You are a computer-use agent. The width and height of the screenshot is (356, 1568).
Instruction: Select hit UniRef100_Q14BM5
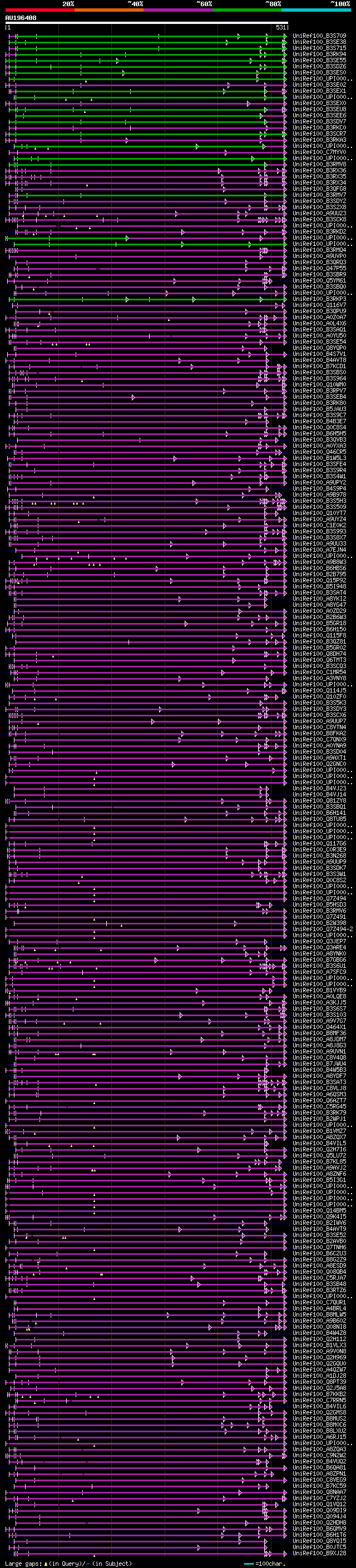(319, 1210)
